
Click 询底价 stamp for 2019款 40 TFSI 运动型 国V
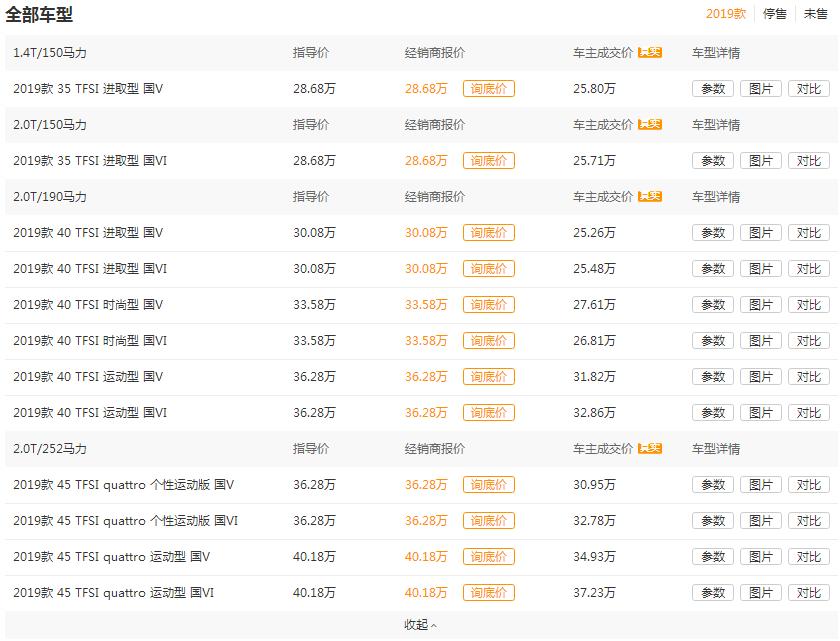pyautogui.click(x=489, y=376)
